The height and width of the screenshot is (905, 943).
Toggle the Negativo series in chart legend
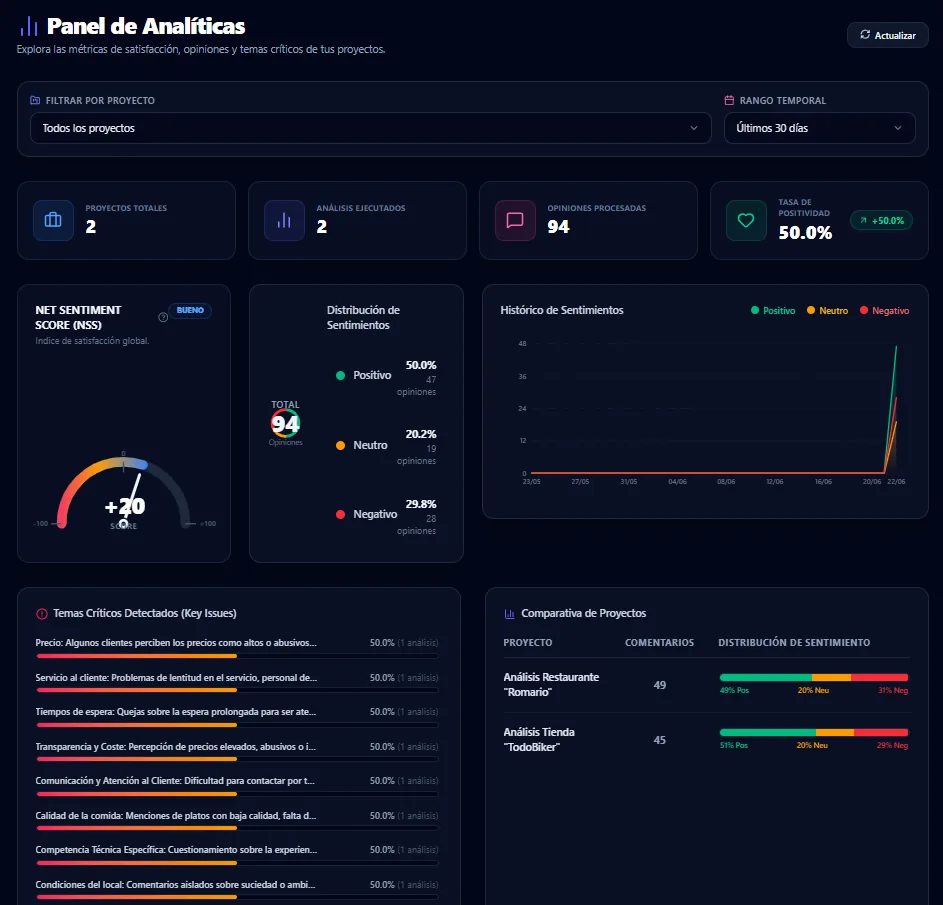[884, 310]
